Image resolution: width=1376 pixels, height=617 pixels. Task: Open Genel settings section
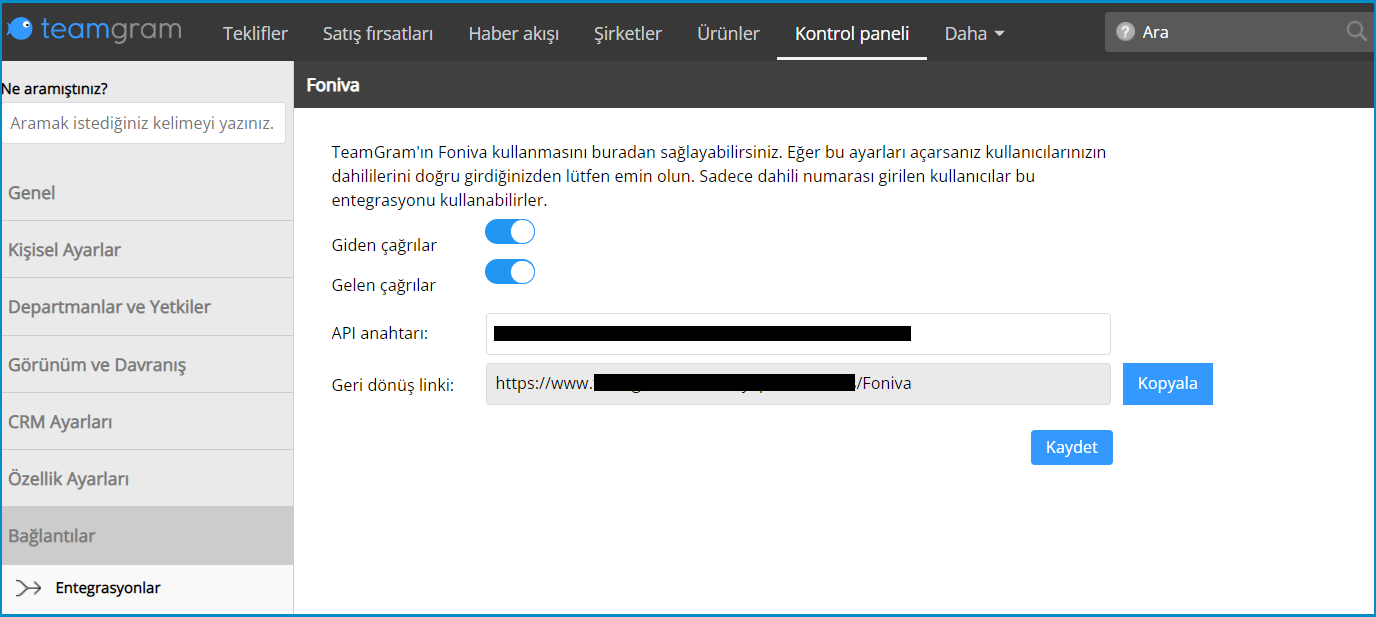tap(146, 193)
